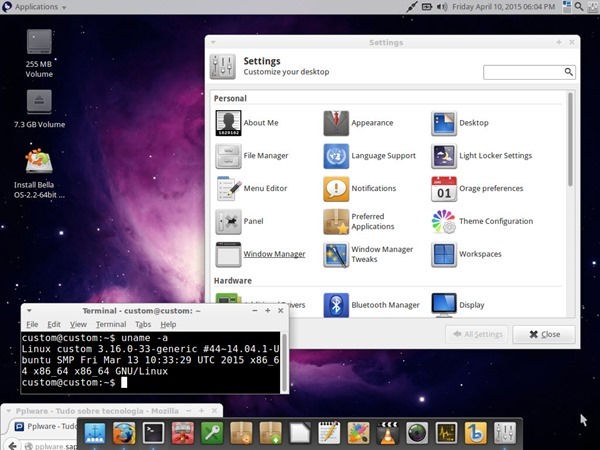
Task: Open Desktop settings
Action: (x=460, y=123)
